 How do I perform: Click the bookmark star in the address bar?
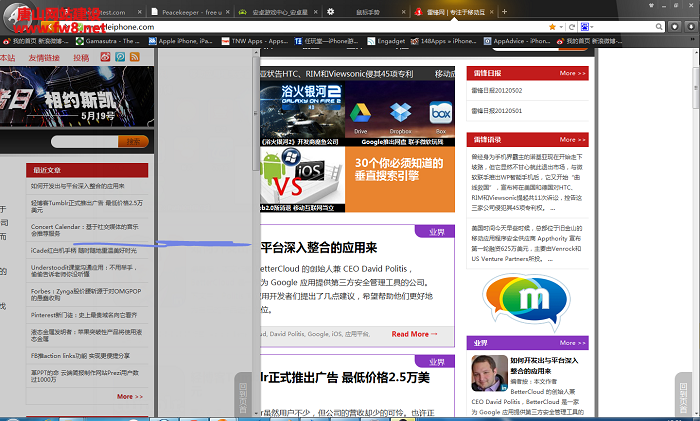552,27
